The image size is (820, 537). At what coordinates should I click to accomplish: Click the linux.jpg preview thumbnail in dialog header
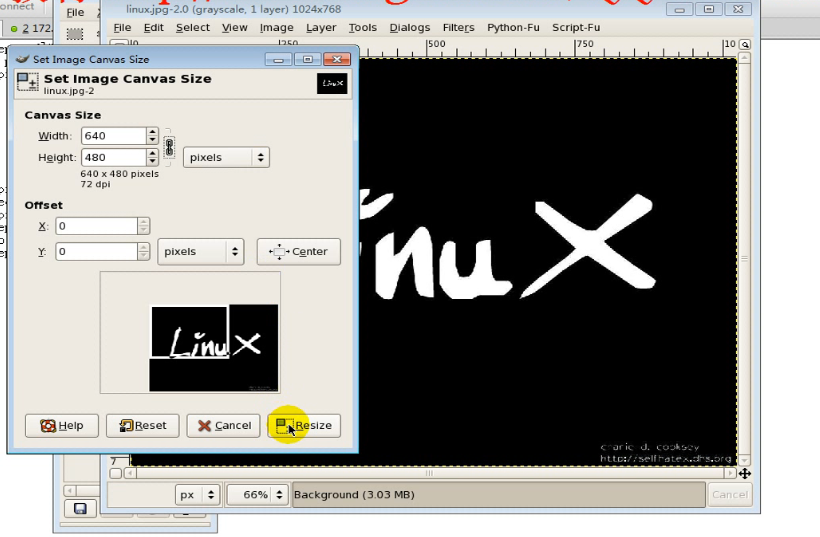pos(332,84)
